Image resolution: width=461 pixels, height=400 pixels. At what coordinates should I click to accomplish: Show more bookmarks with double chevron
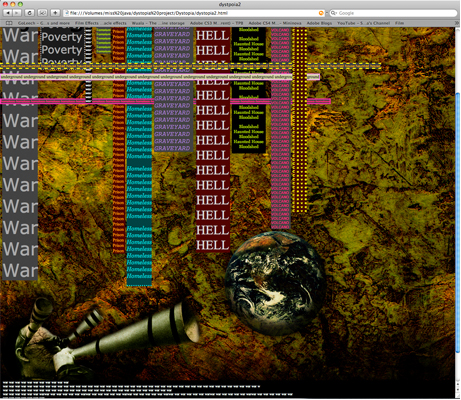(457, 23)
